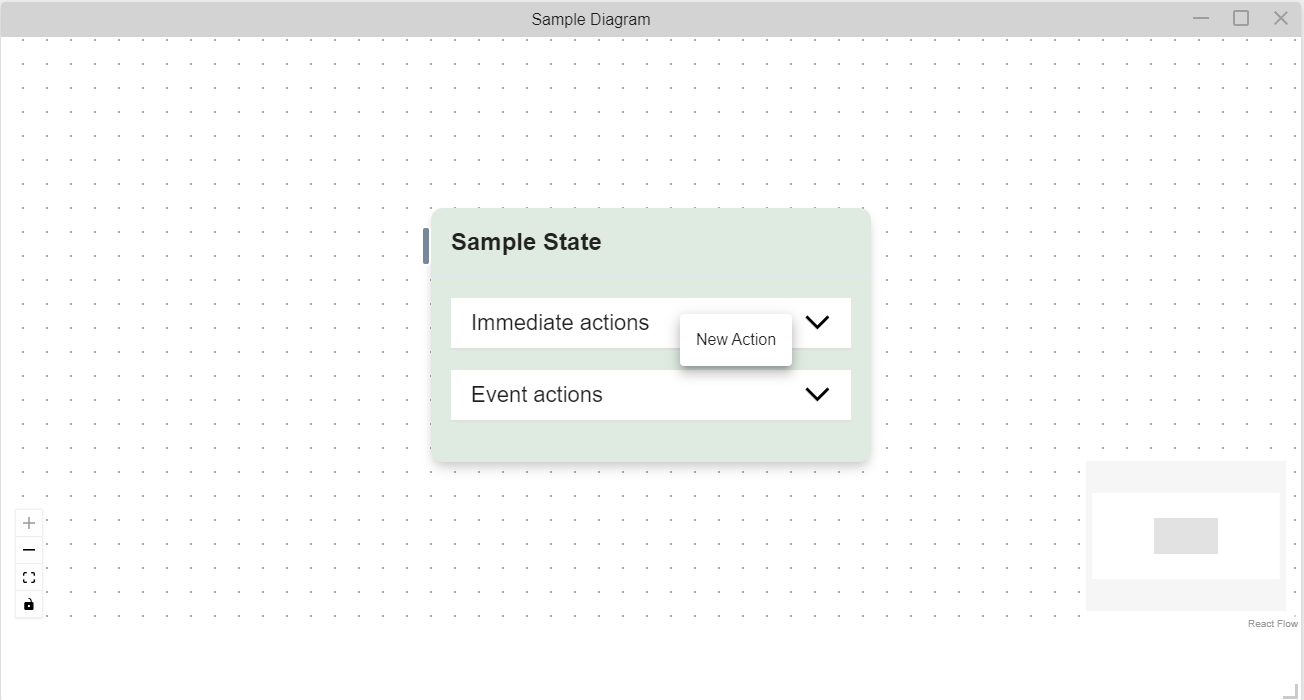The image size is (1304, 700).
Task: Maximize the Sample Diagram window
Action: (1241, 18)
